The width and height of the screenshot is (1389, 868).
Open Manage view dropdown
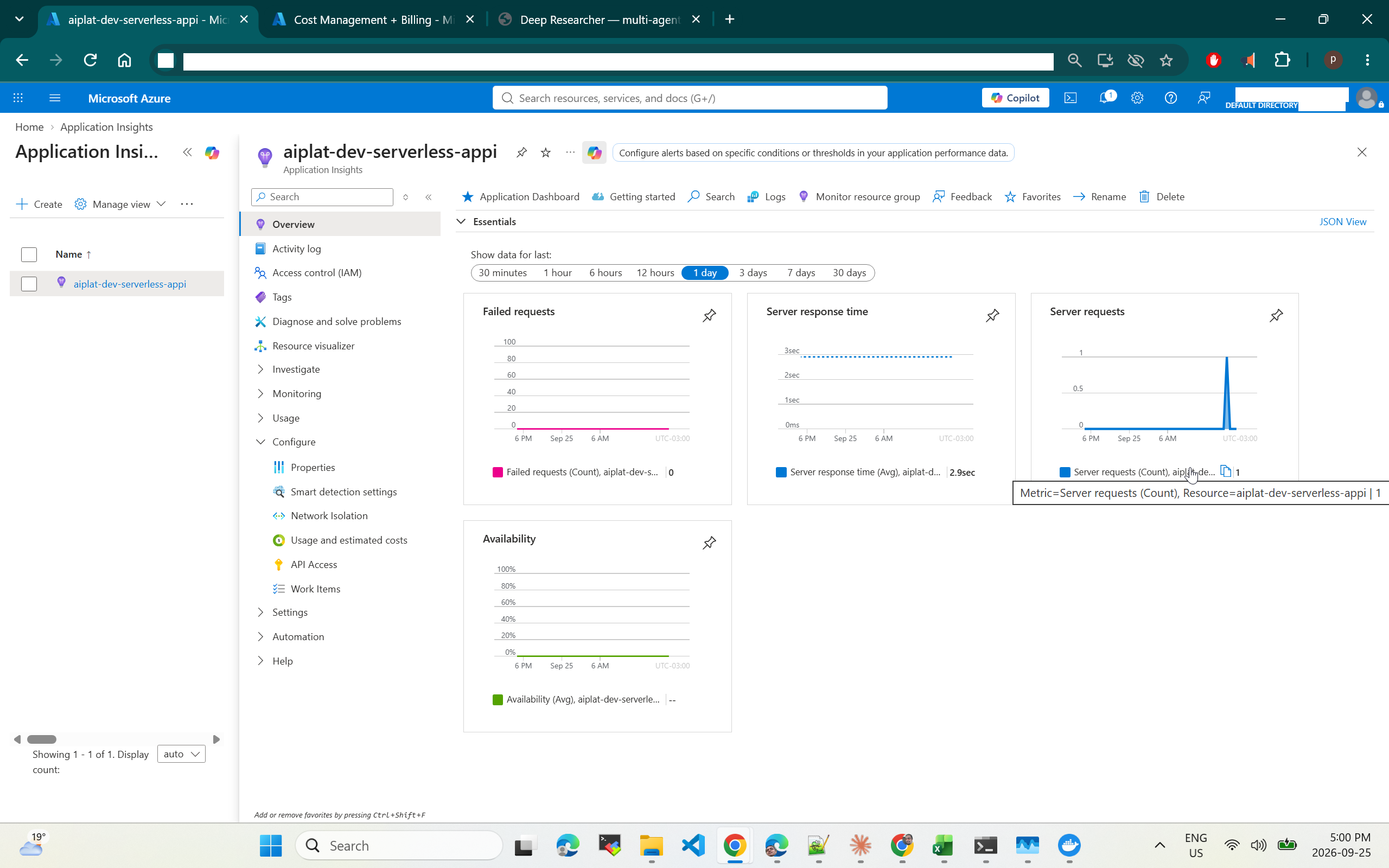pyautogui.click(x=120, y=204)
